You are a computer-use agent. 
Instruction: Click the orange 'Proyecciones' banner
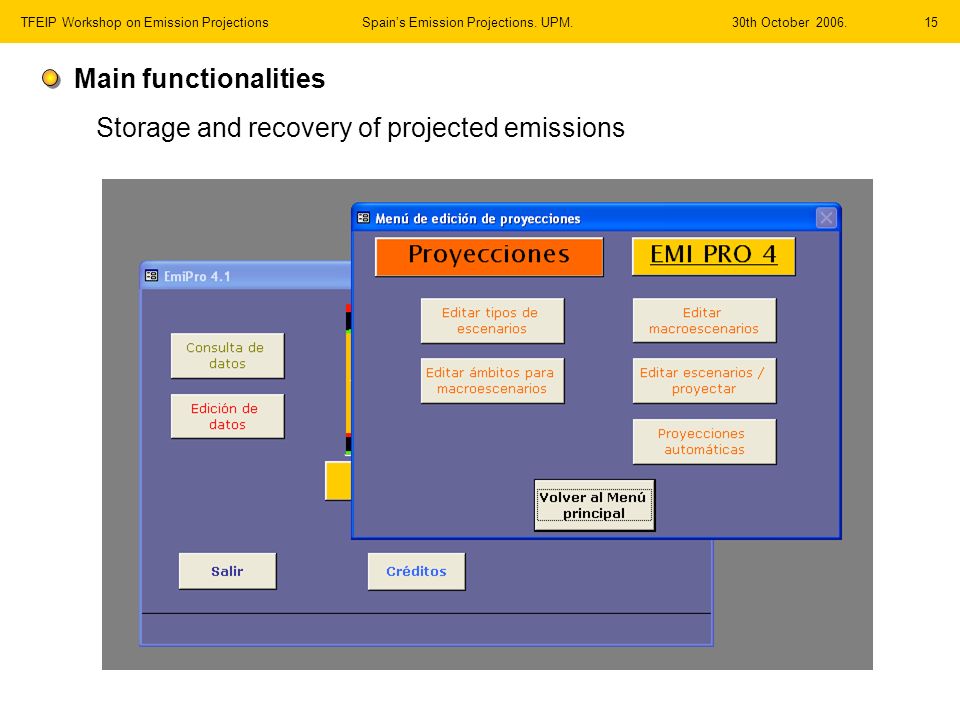[489, 257]
